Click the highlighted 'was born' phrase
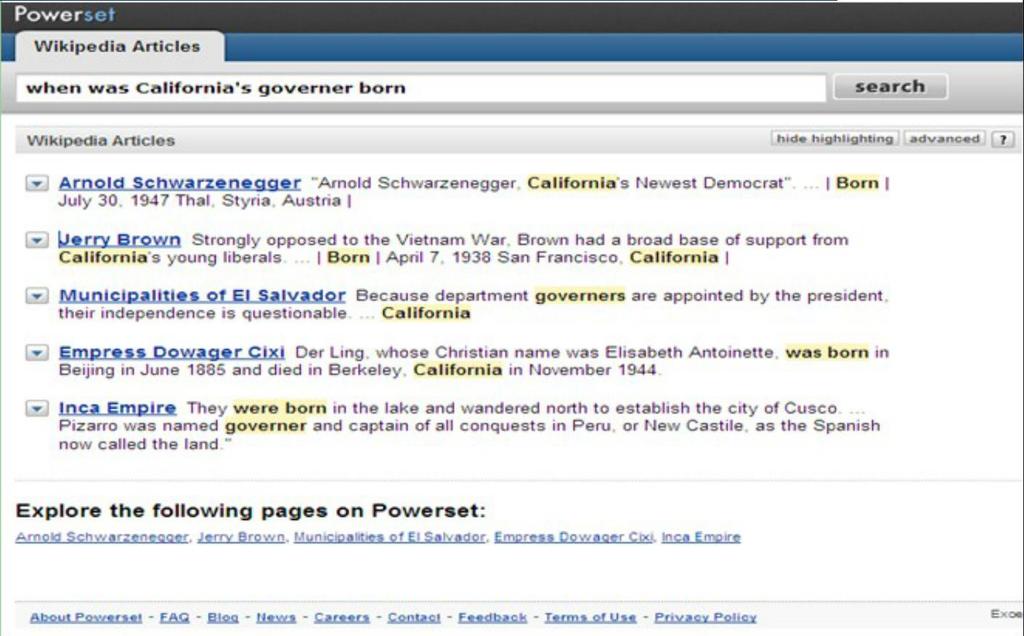 point(827,353)
